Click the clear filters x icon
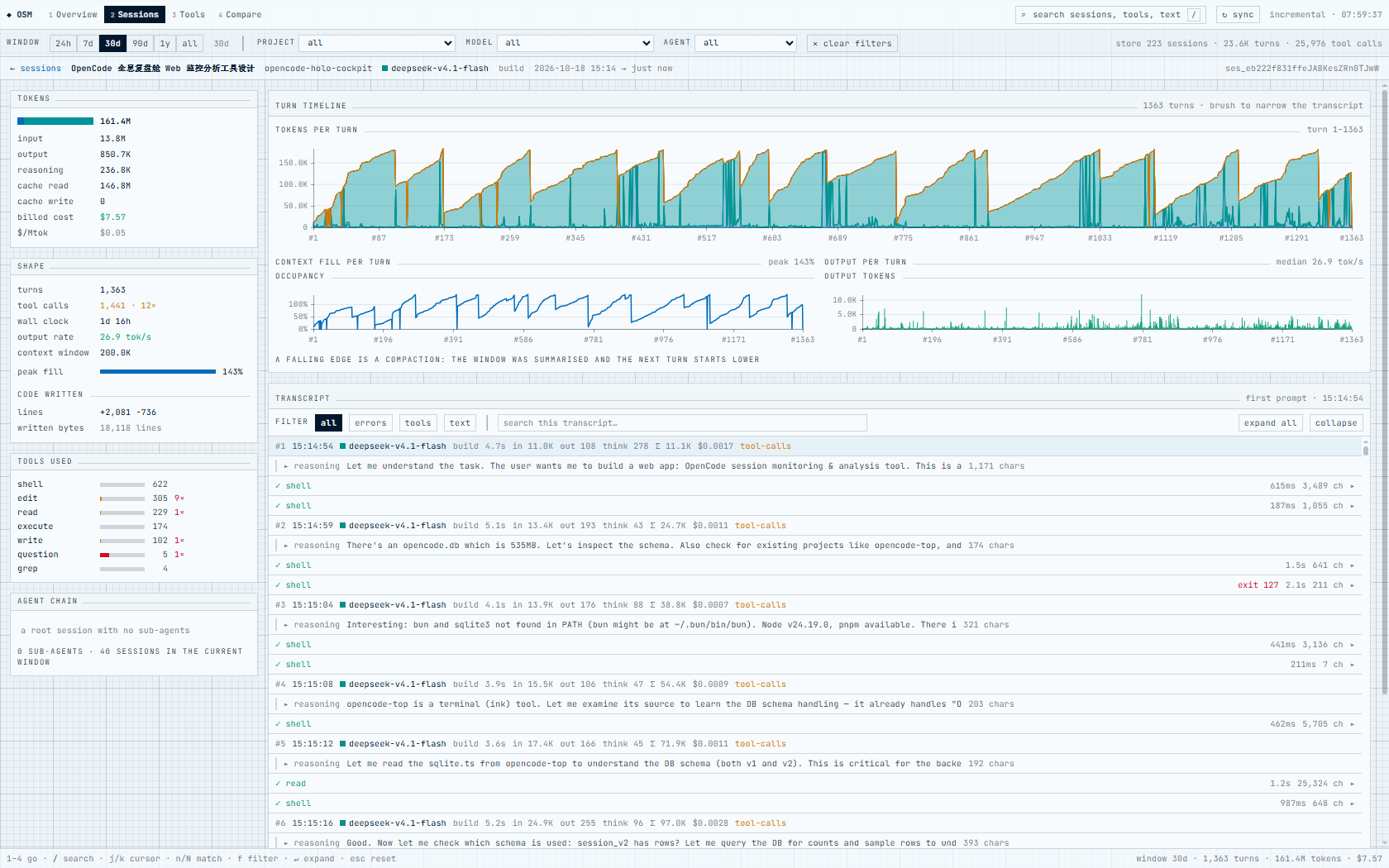The image size is (1389, 868). pyautogui.click(x=815, y=44)
